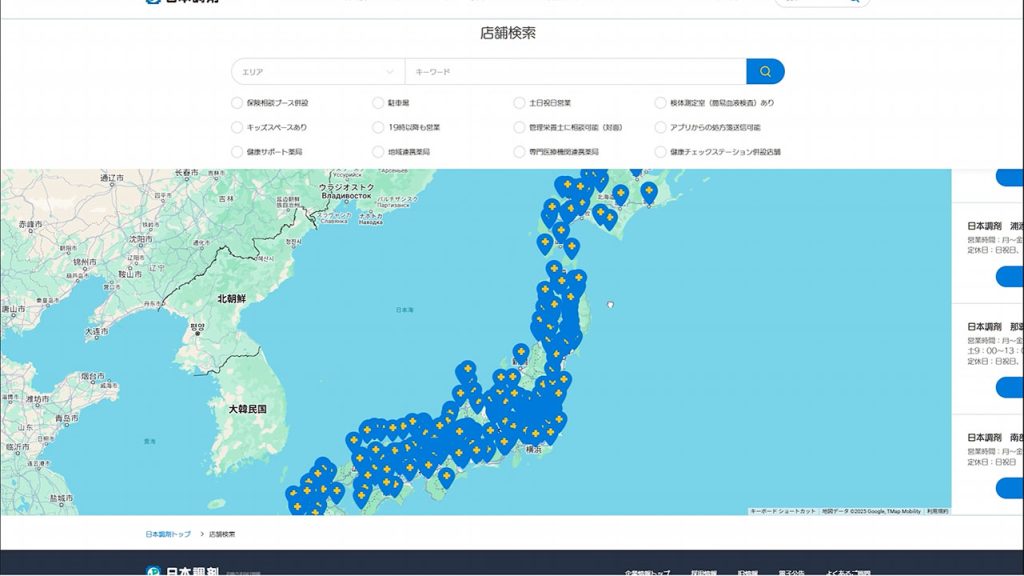Check the 地域連携薬局 checkbox
Screen dimensions: 1024x576
coord(378,152)
